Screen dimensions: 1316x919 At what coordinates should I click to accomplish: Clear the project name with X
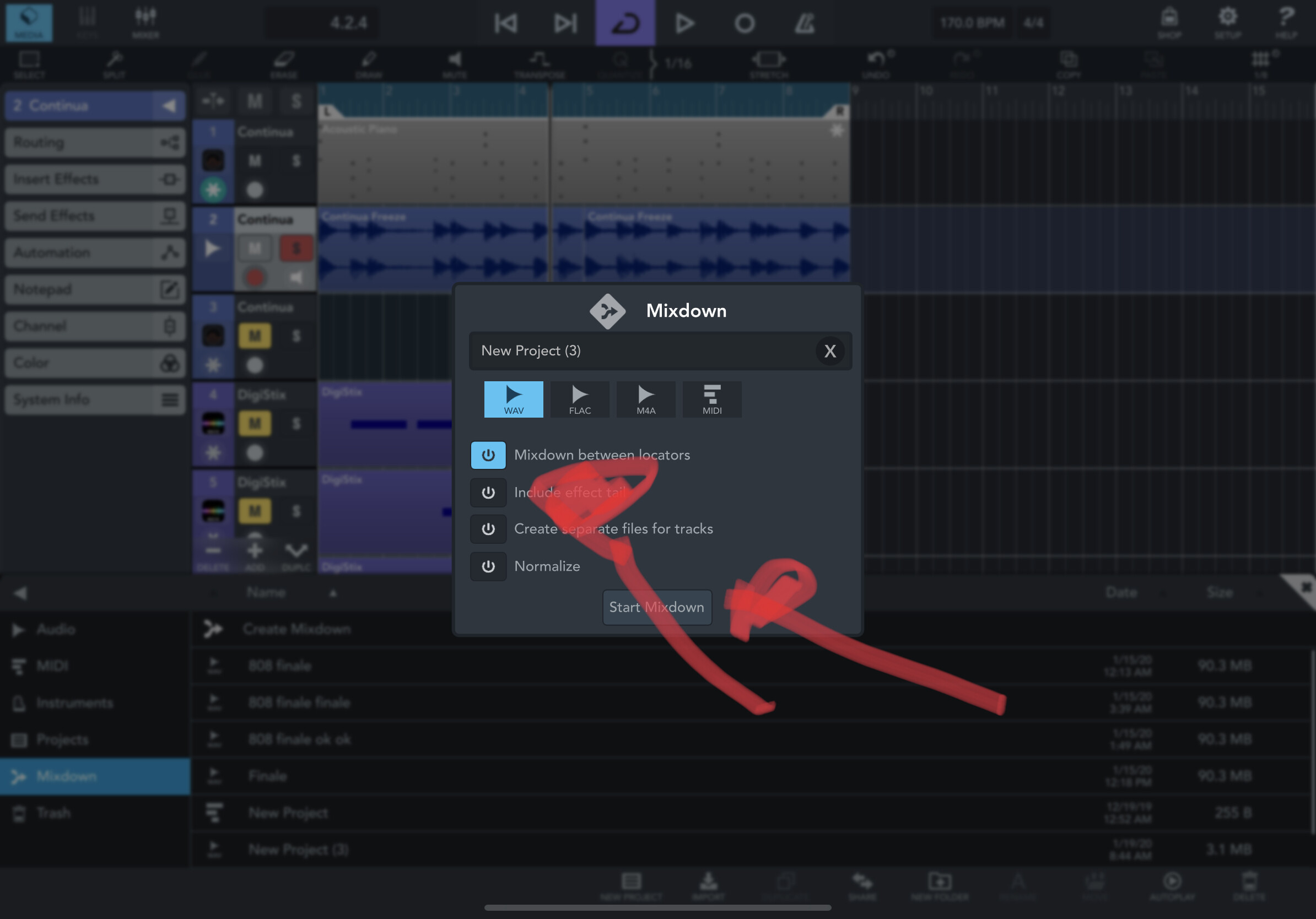[829, 351]
